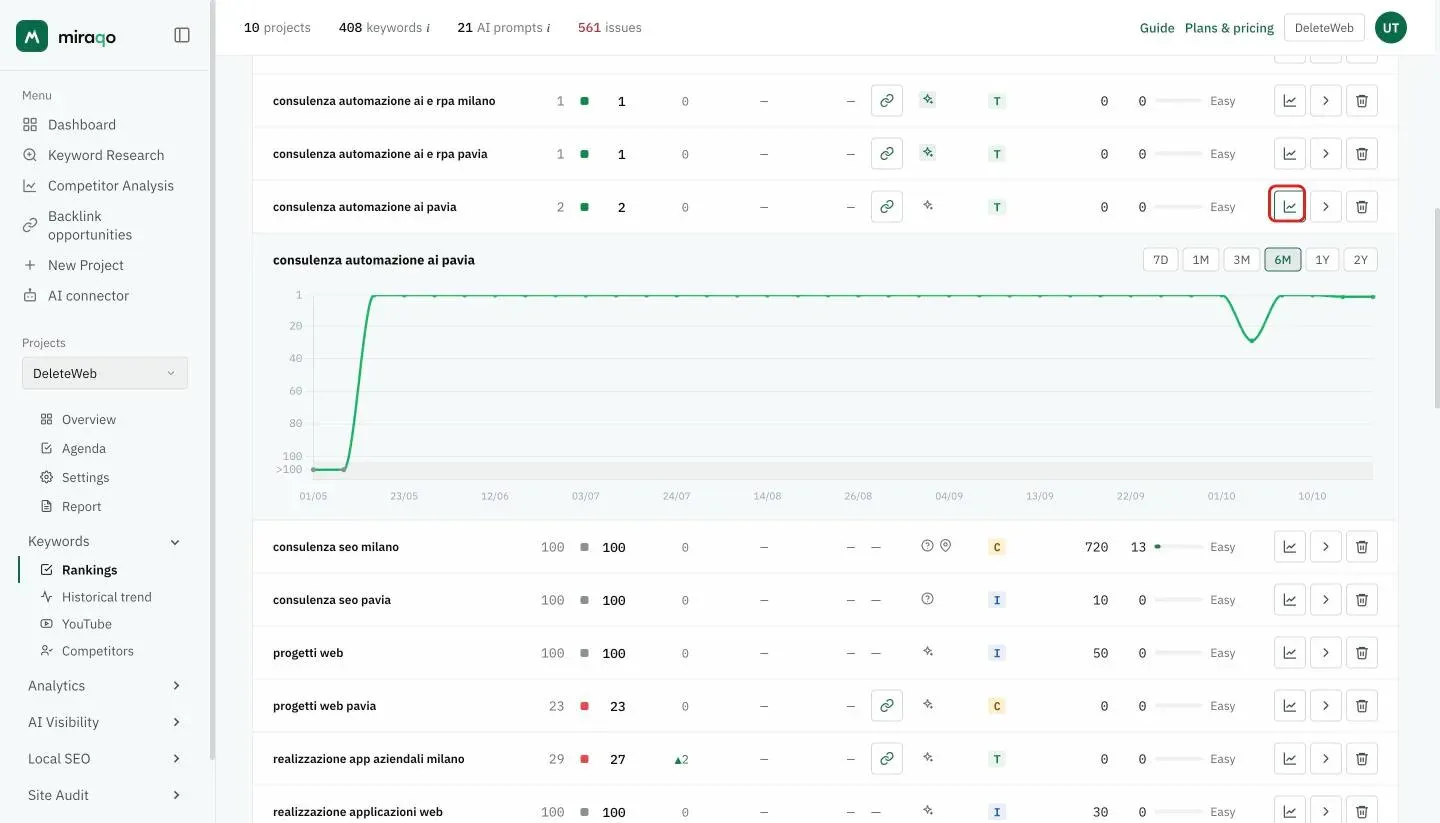Open link icon for consulenza automazione ai pavia
The image size is (1440, 823).
[x=887, y=206]
